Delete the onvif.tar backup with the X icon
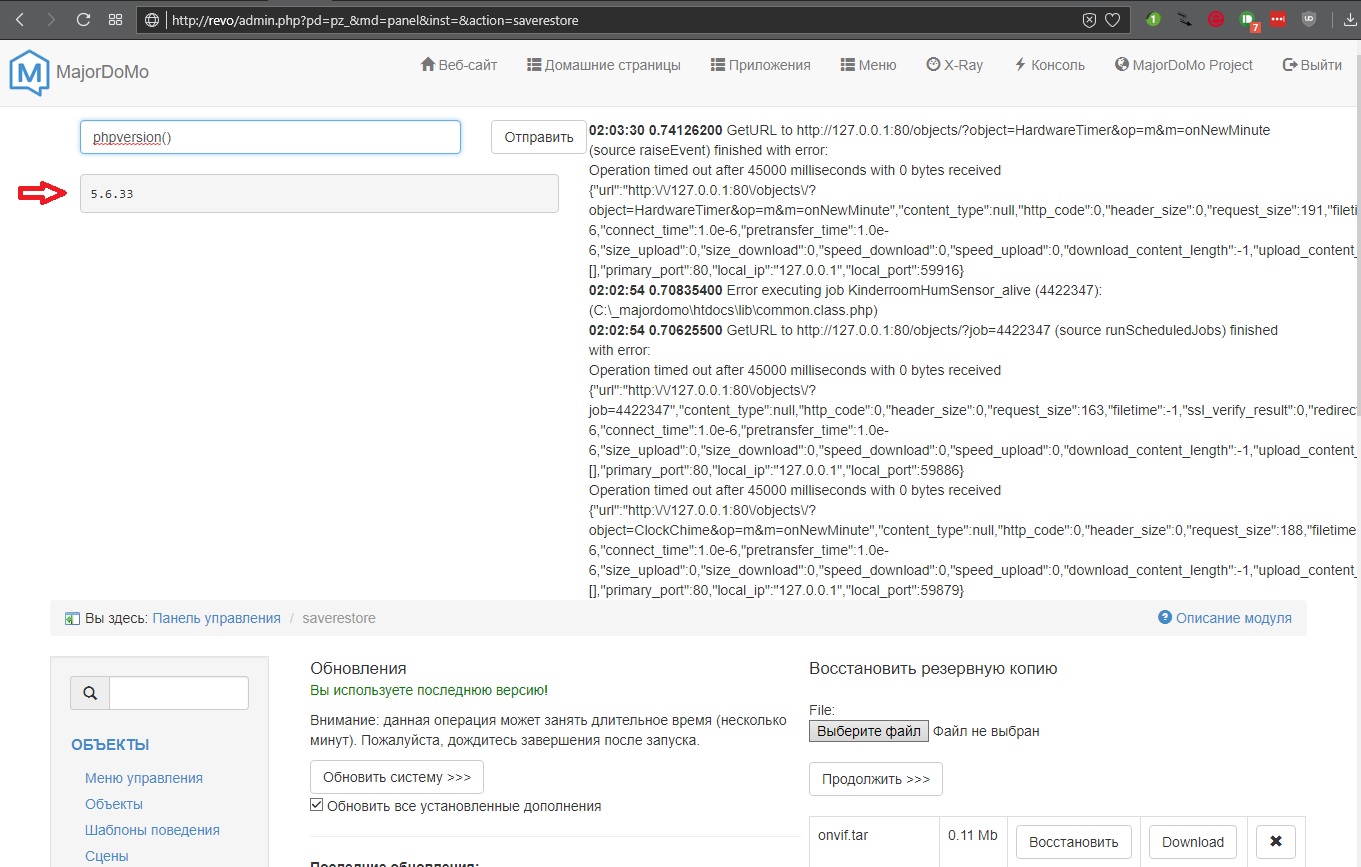This screenshot has width=1361, height=867. 1275,842
